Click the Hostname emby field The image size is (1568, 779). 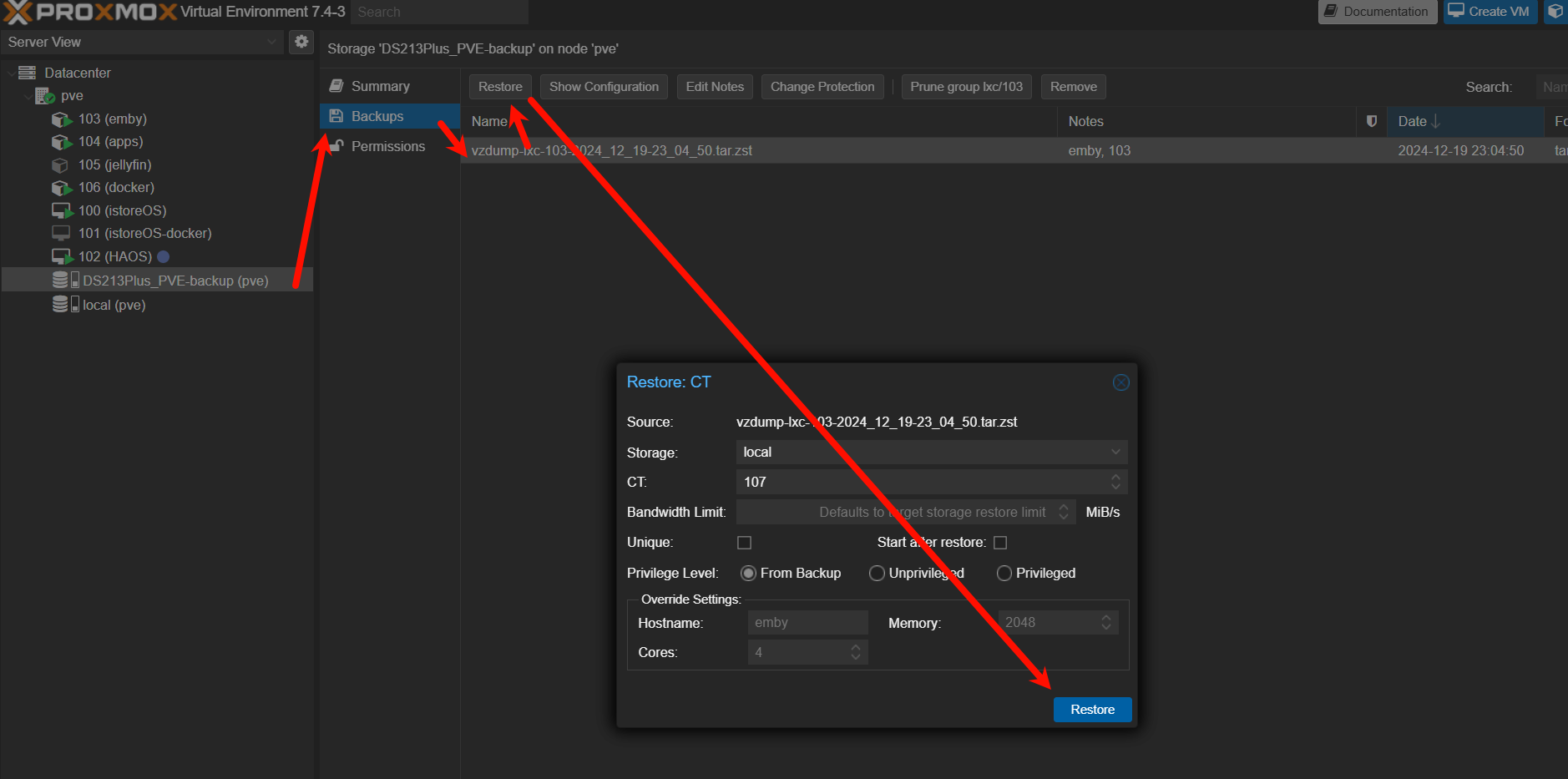tap(807, 623)
